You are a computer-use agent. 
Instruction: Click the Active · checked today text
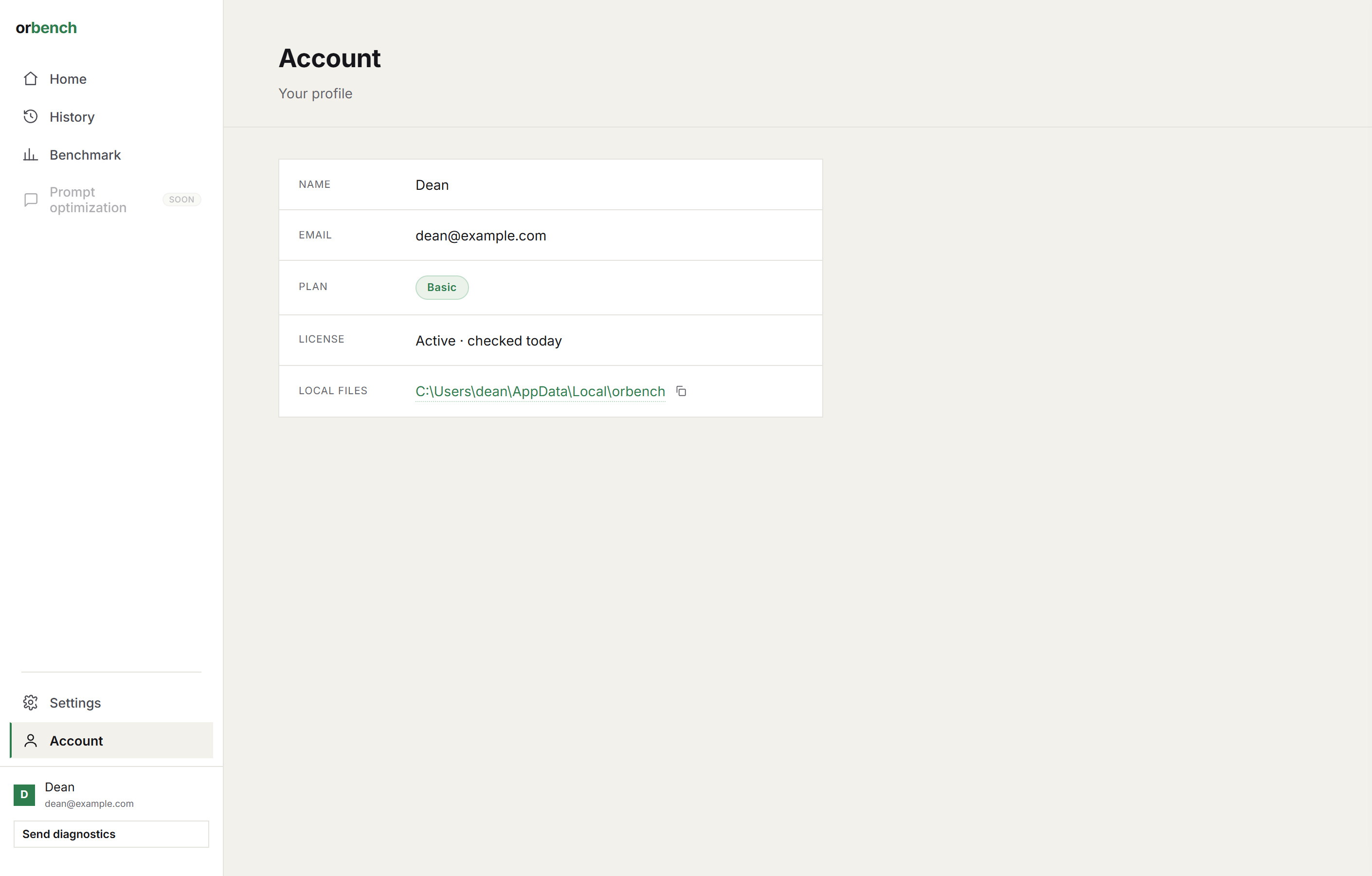pos(488,340)
